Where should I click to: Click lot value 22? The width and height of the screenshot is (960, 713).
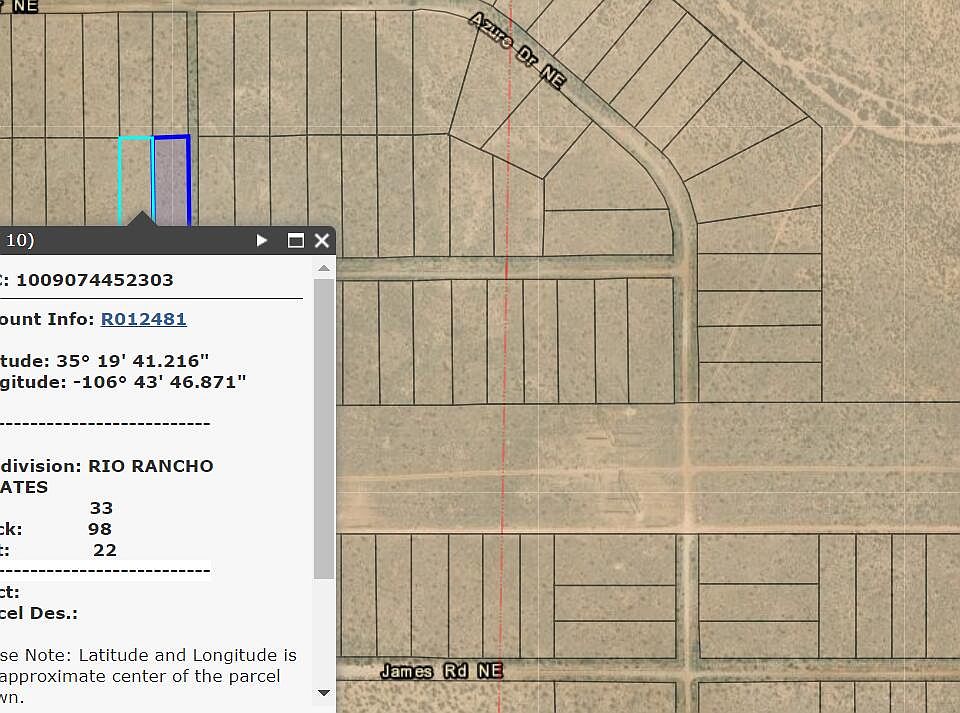105,550
